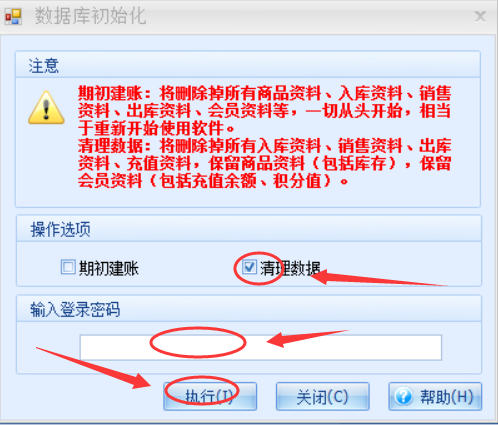
Task: Click the blue question mark help icon
Action: pyautogui.click(x=403, y=396)
